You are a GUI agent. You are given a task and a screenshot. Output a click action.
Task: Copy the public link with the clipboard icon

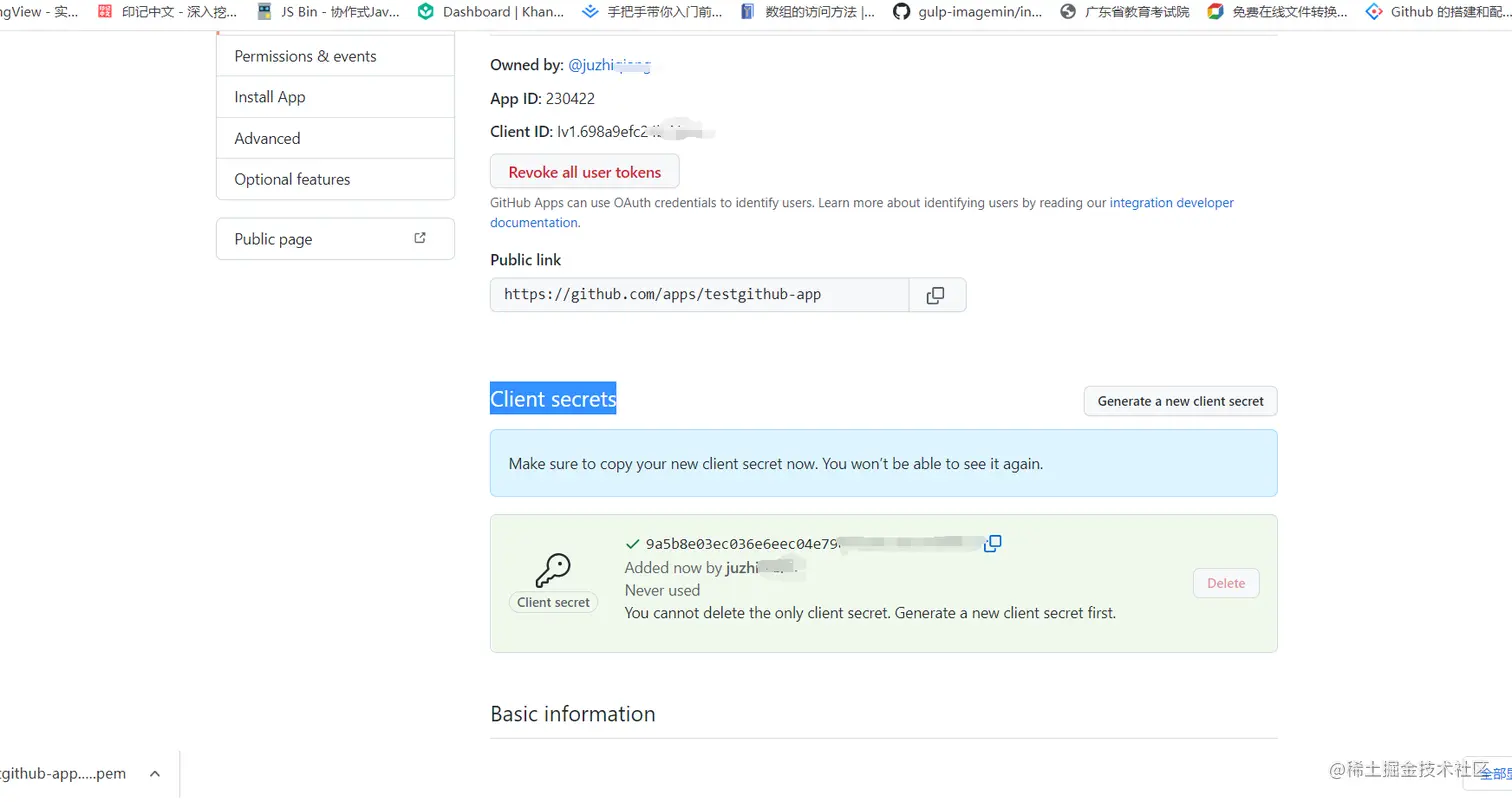coord(936,295)
